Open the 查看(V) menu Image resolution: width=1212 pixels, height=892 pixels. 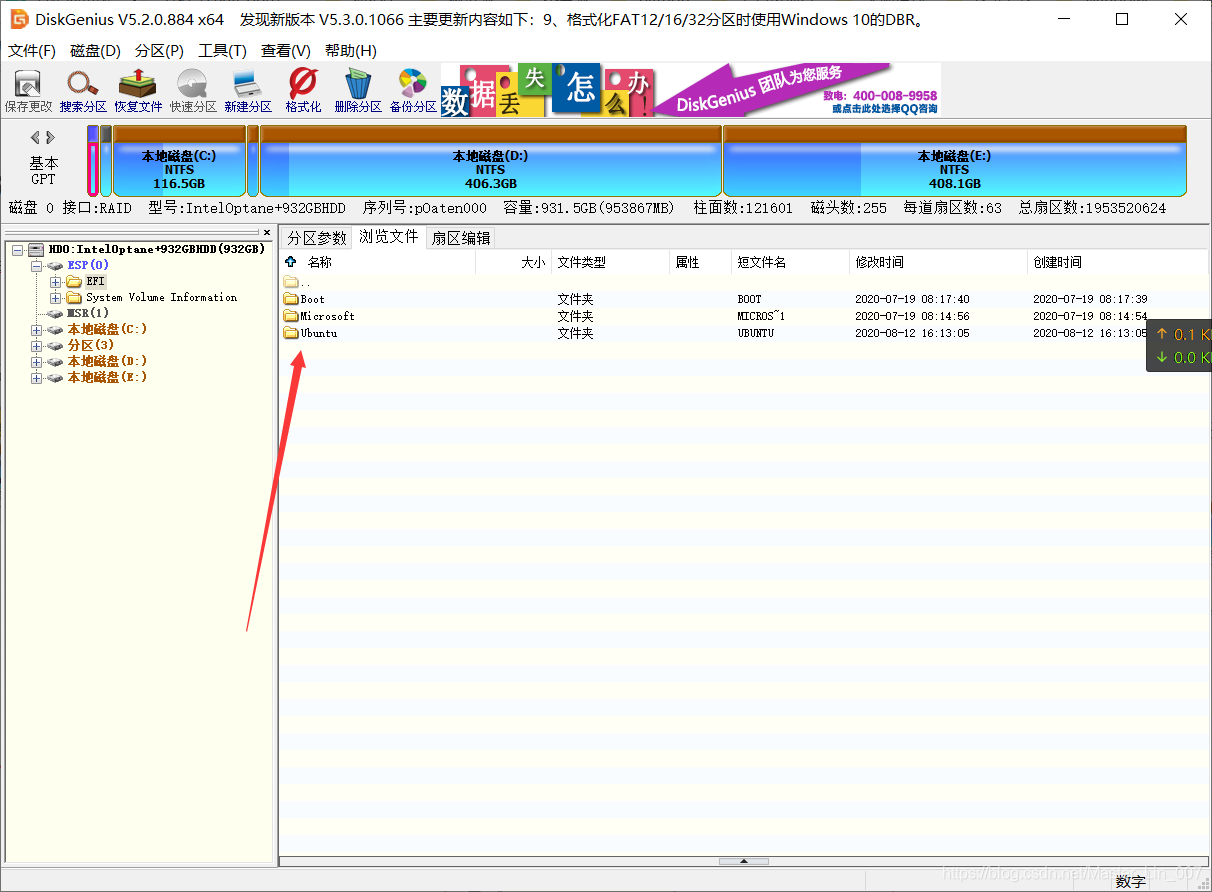tap(286, 51)
